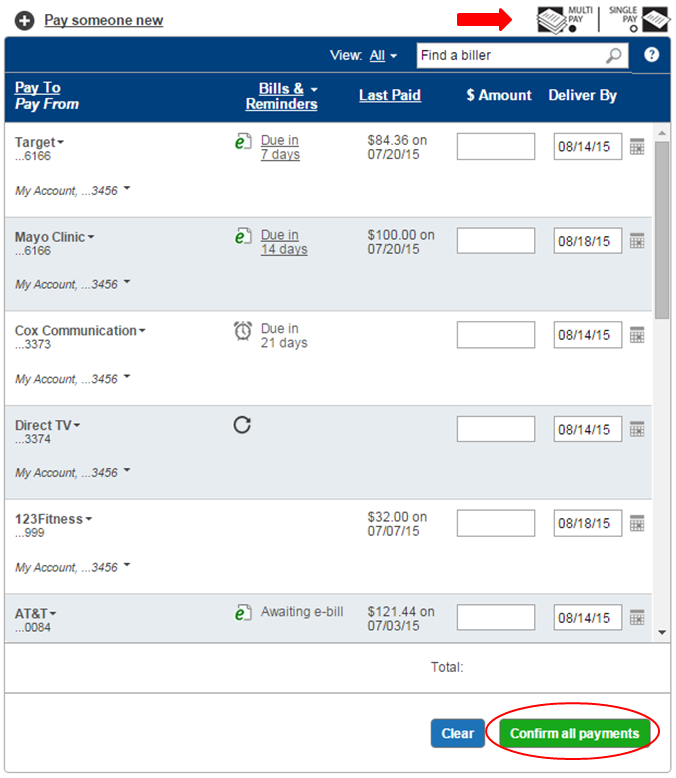Open the Due in 7 days link for Target

(280, 147)
